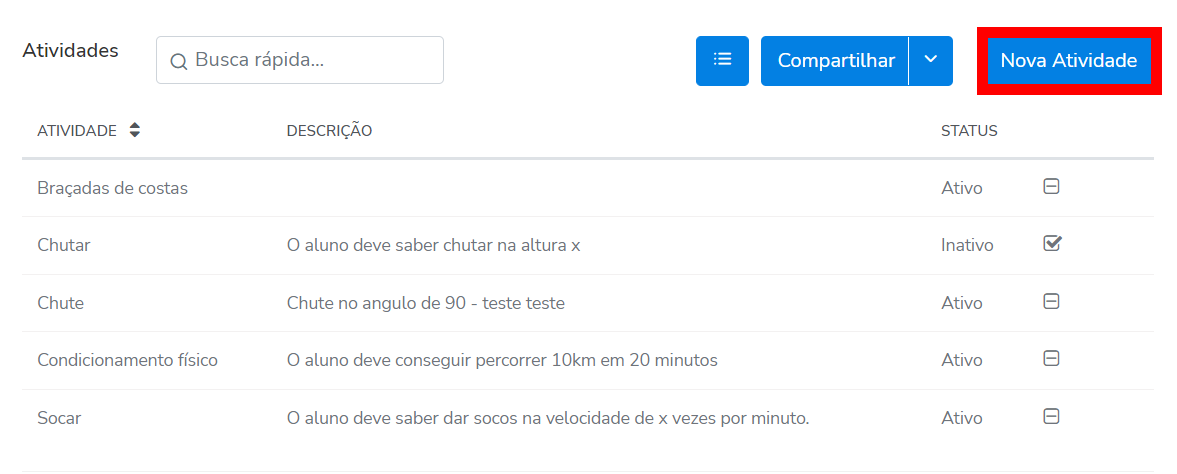Toggle status checkbox for Chute row
The height and width of the screenshot is (474, 1177).
[1051, 301]
